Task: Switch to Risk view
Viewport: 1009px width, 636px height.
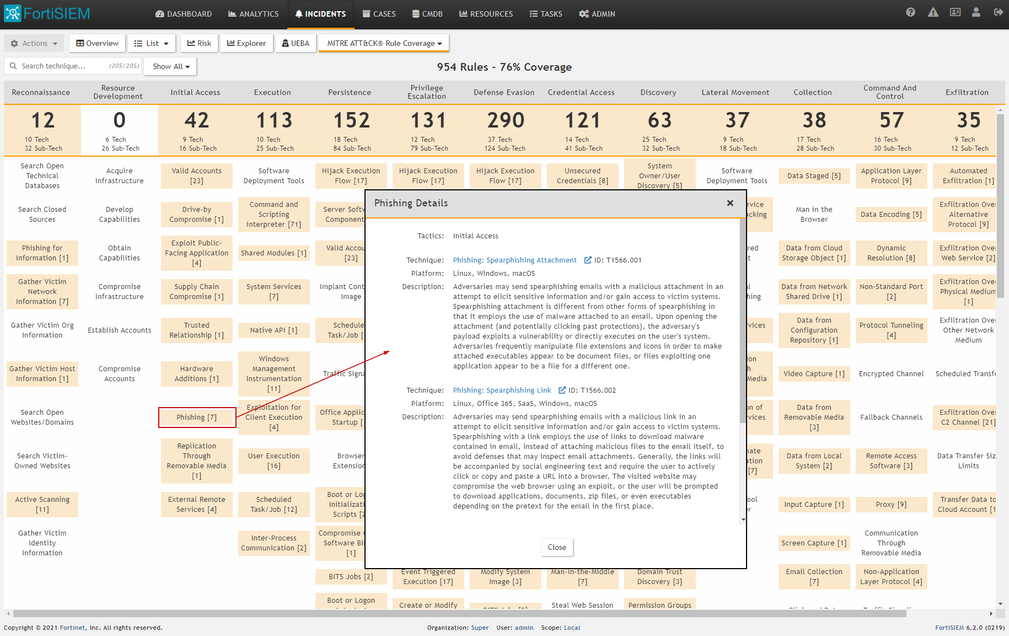Action: 199,43
